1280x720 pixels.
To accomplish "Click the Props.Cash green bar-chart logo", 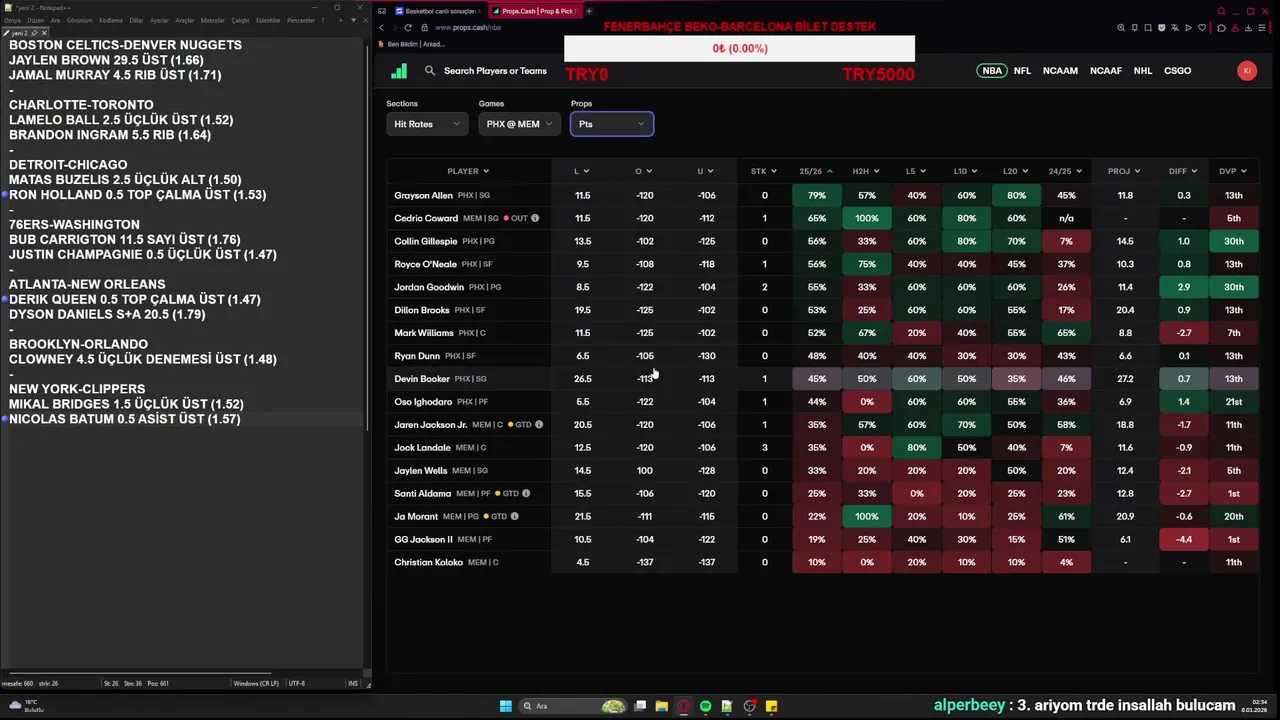I will point(399,71).
